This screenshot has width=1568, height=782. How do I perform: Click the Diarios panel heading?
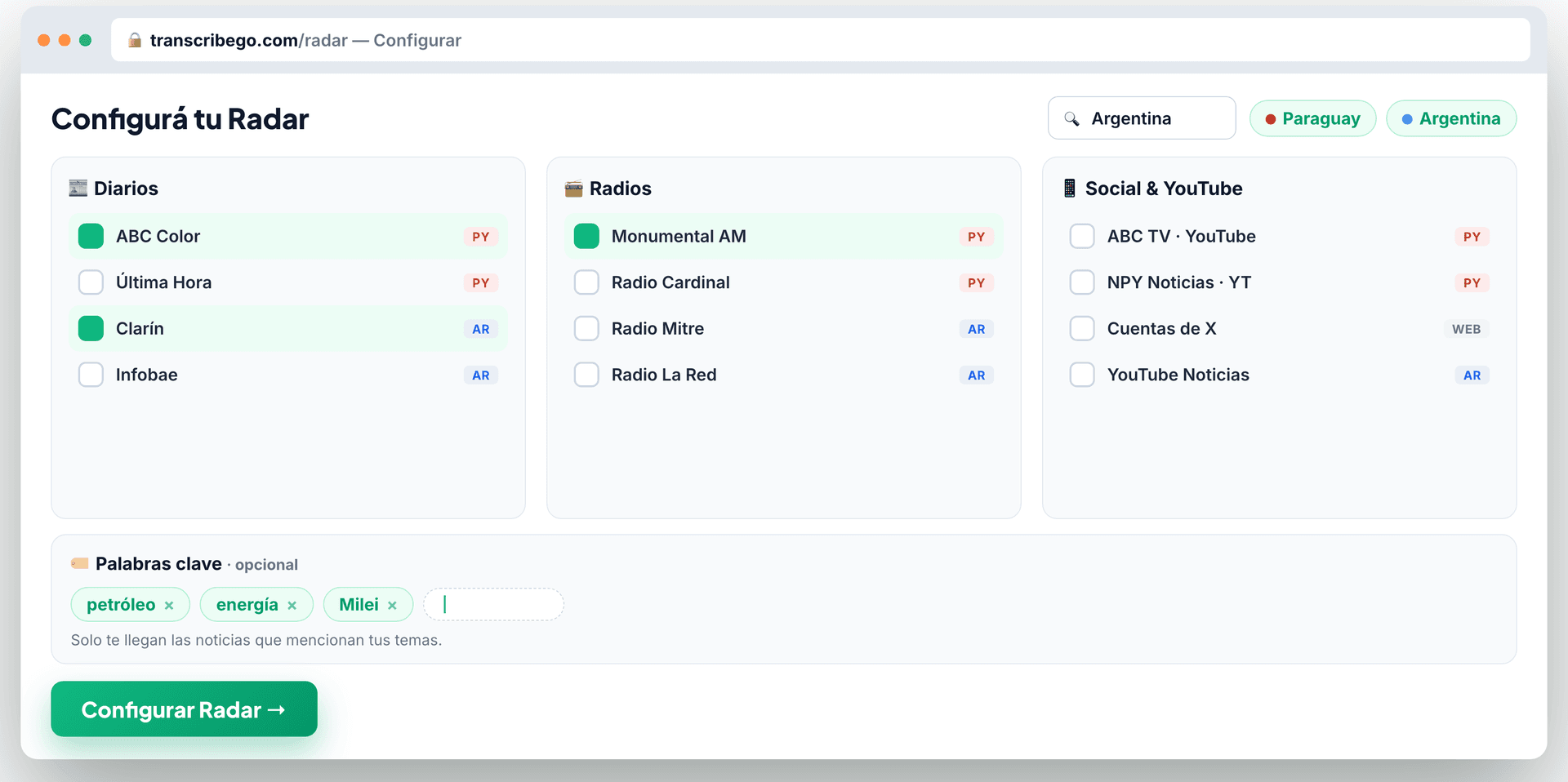click(x=126, y=189)
